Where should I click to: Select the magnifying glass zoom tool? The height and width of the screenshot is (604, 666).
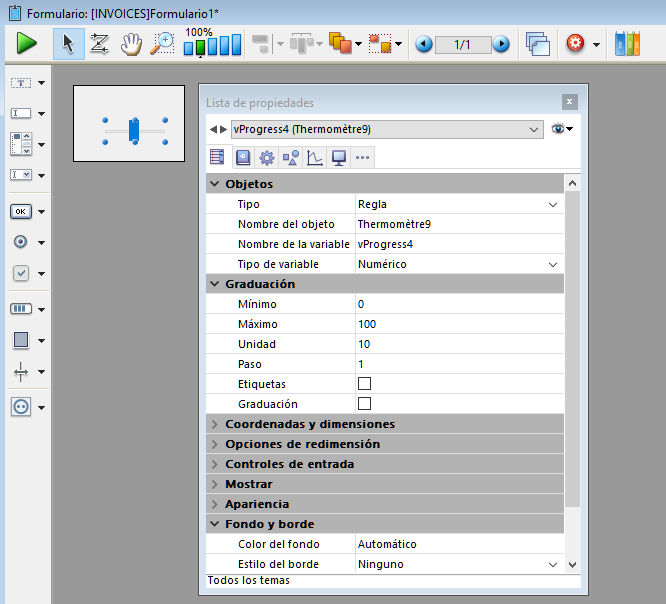(x=162, y=44)
